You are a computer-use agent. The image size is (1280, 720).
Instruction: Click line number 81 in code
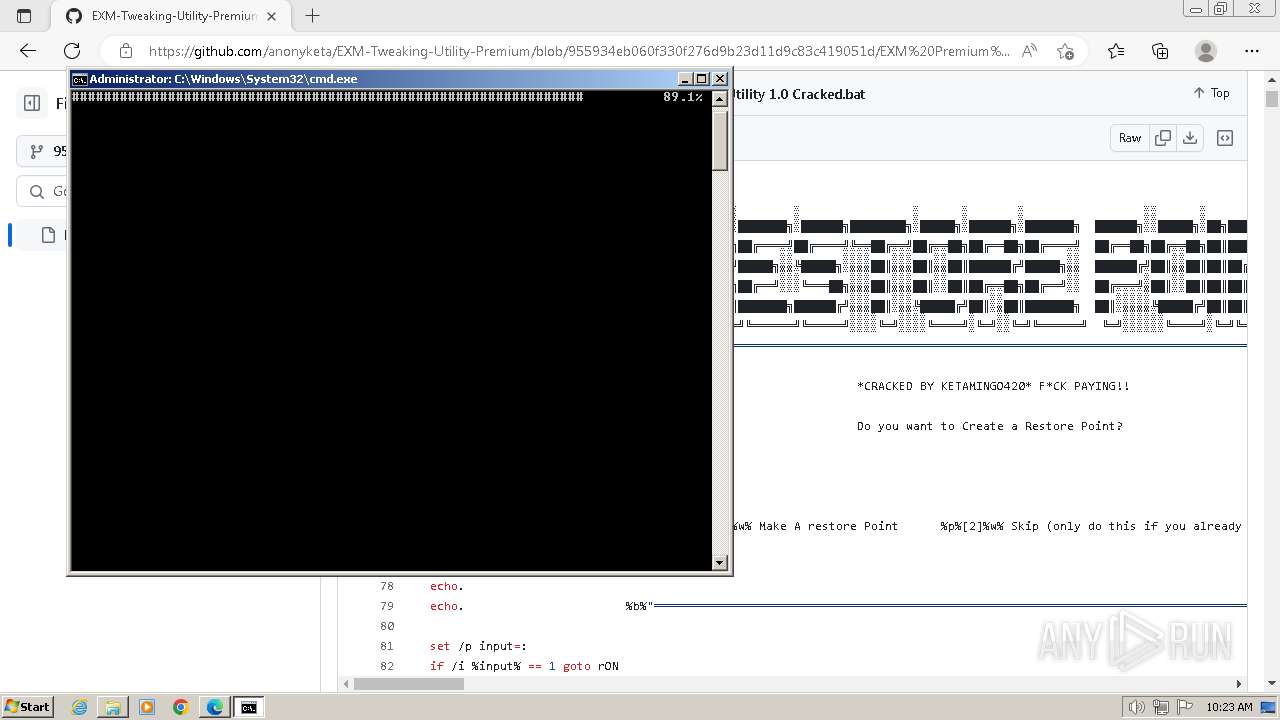(387, 646)
